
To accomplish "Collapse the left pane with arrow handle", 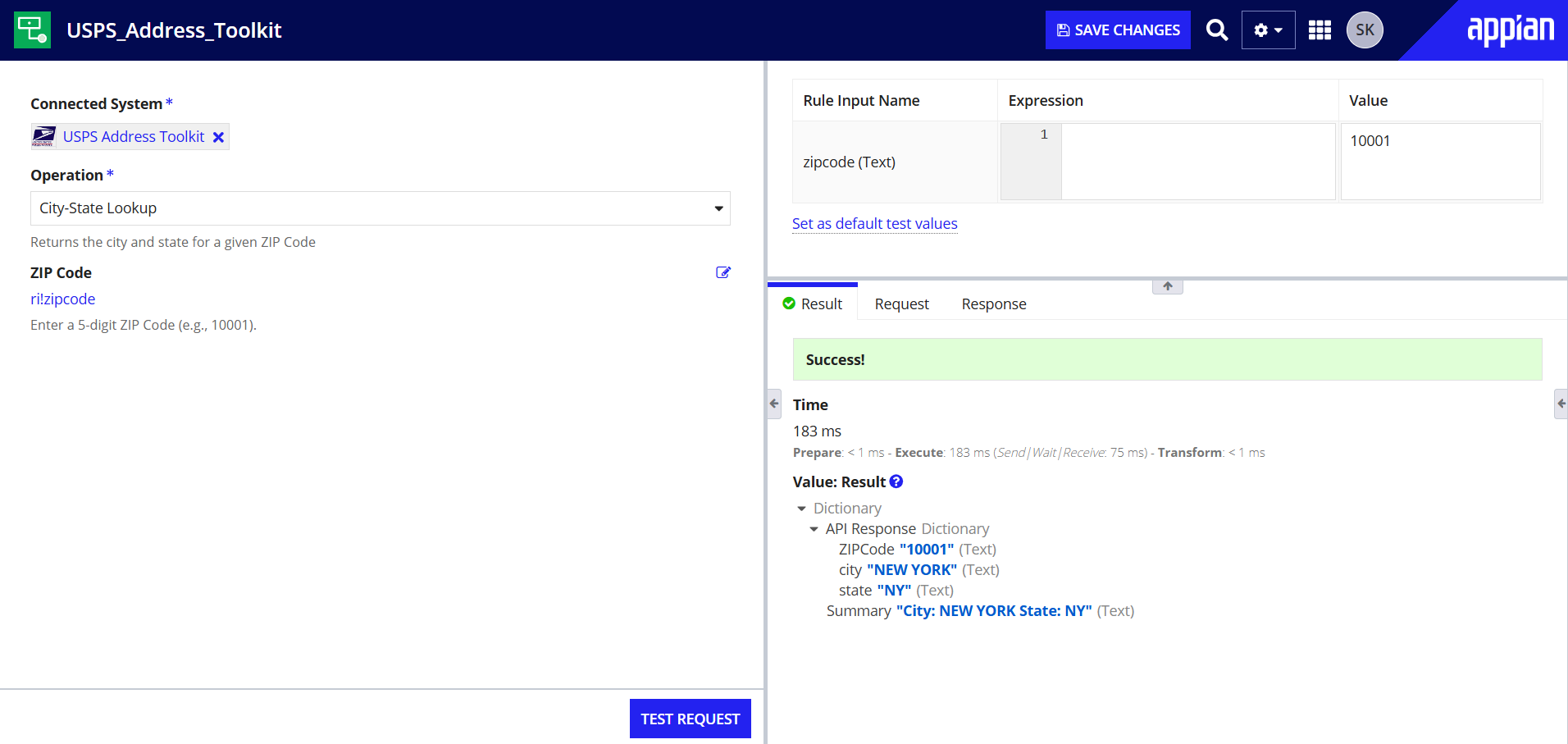I will (774, 404).
